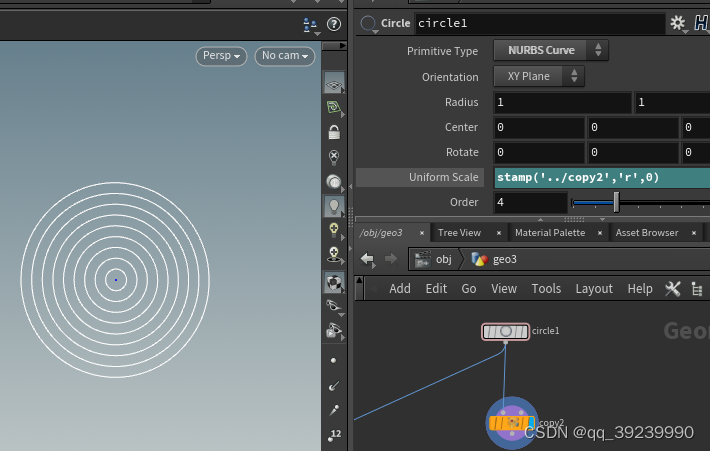Click the H help icon for Circle
This screenshot has height=451, width=710.
point(701,23)
